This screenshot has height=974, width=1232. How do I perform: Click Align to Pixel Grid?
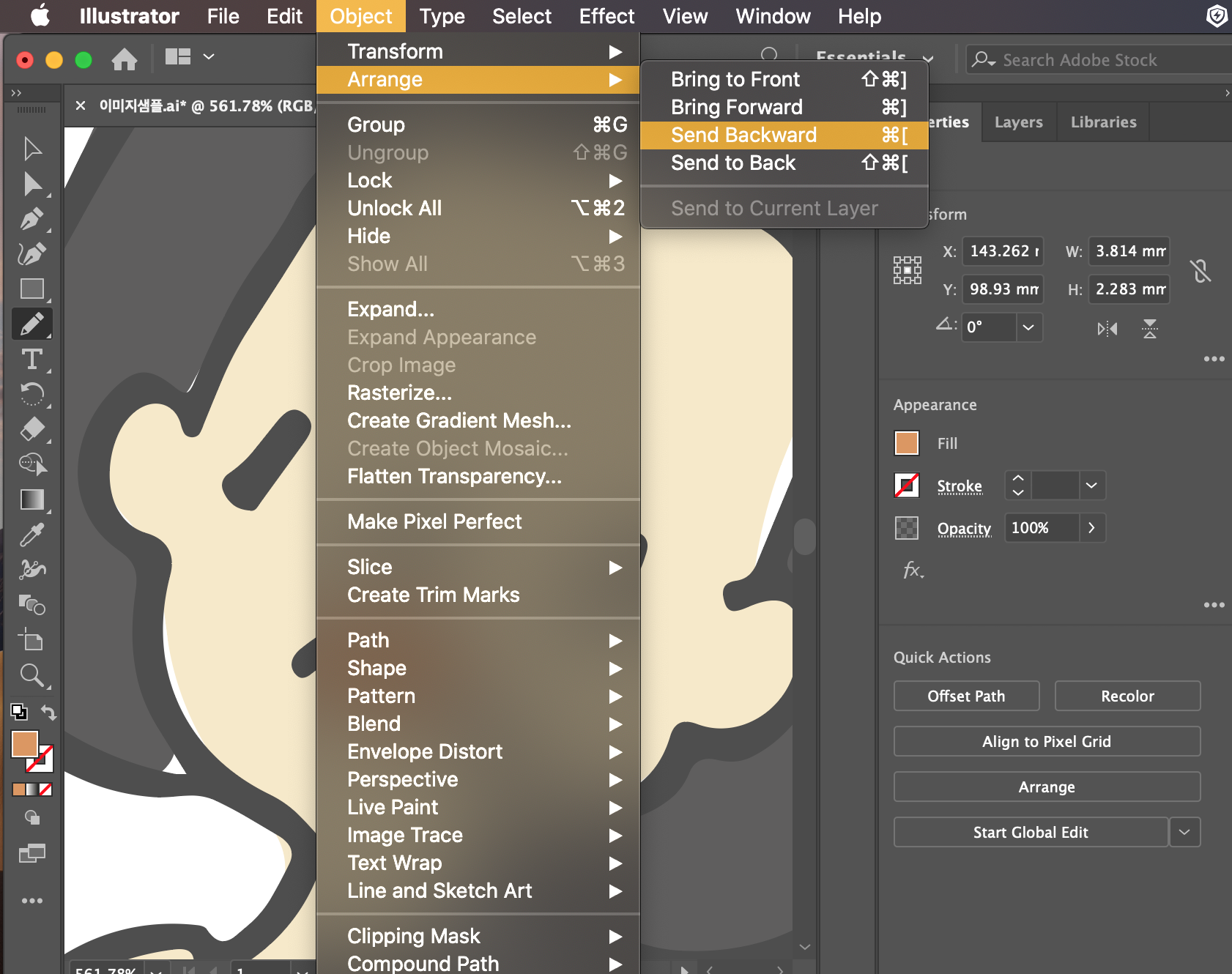(x=1047, y=741)
